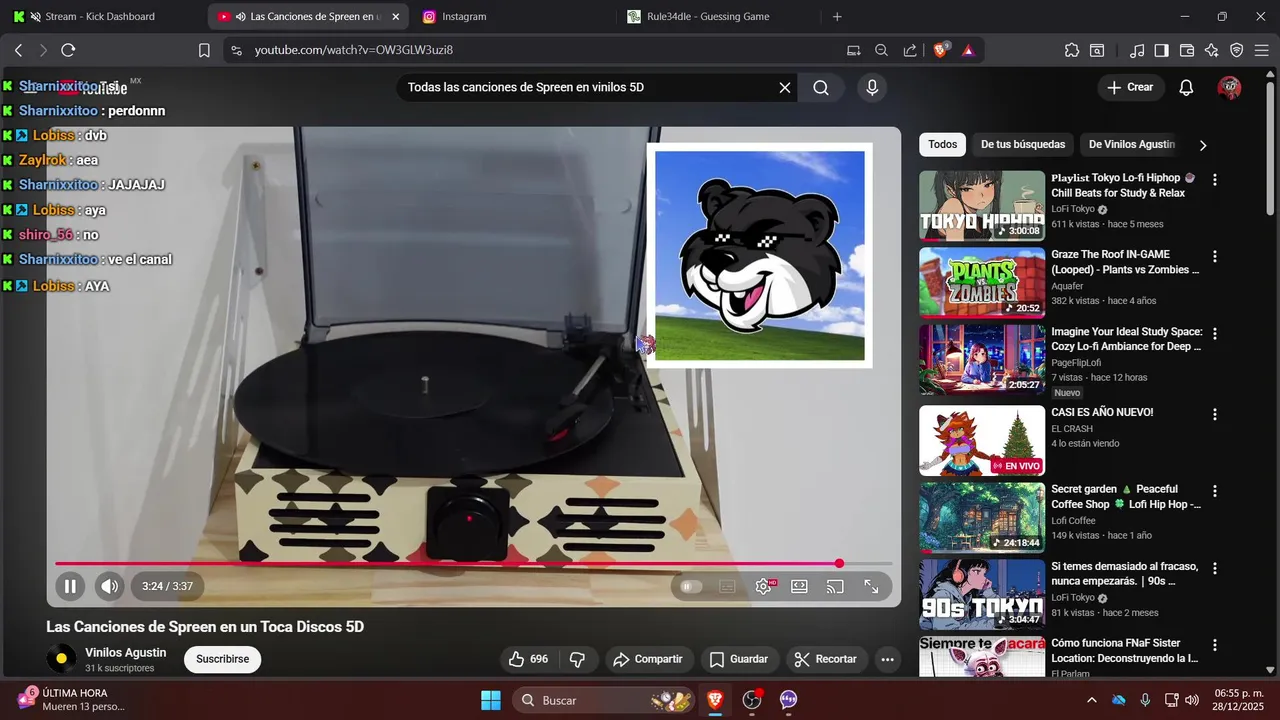1280x720 pixels.
Task: Close the current YouTube browser tab
Action: coord(396,16)
